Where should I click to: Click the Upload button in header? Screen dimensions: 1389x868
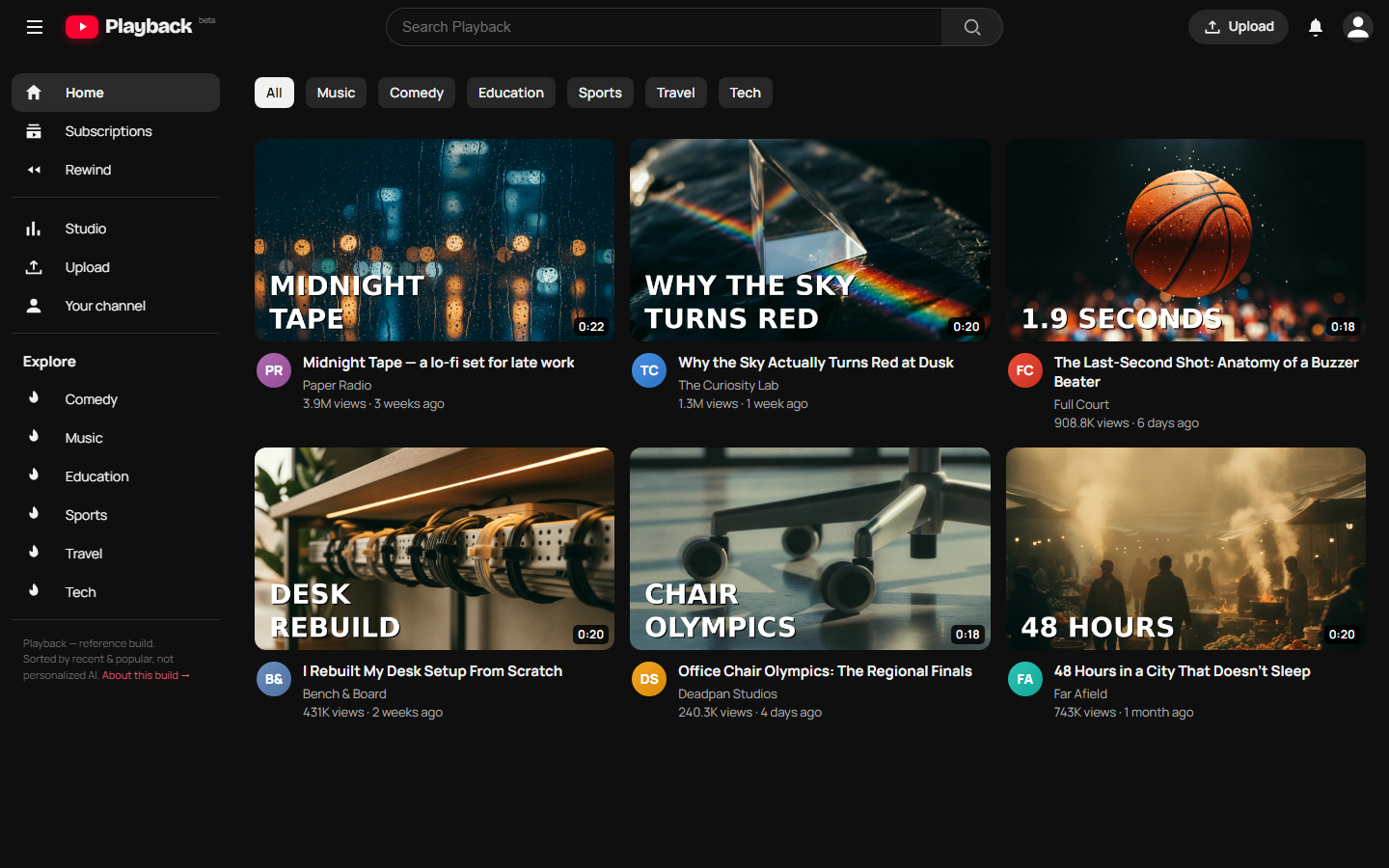pos(1239,27)
